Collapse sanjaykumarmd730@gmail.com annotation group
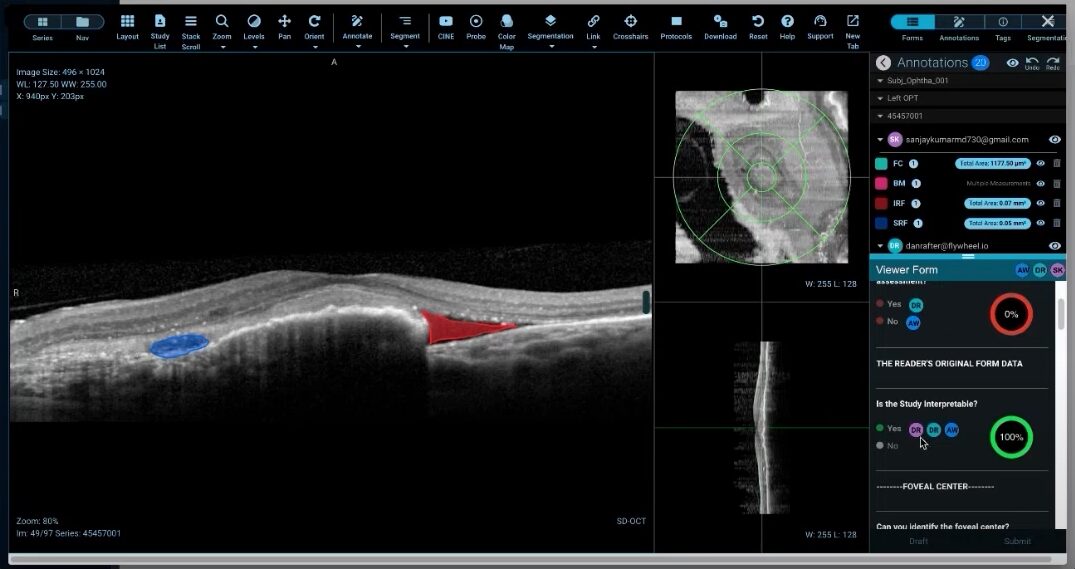 pyautogui.click(x=880, y=140)
